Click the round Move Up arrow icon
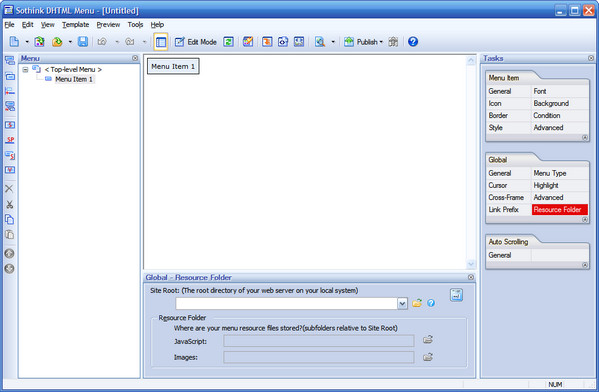599x392 pixels. click(9, 253)
